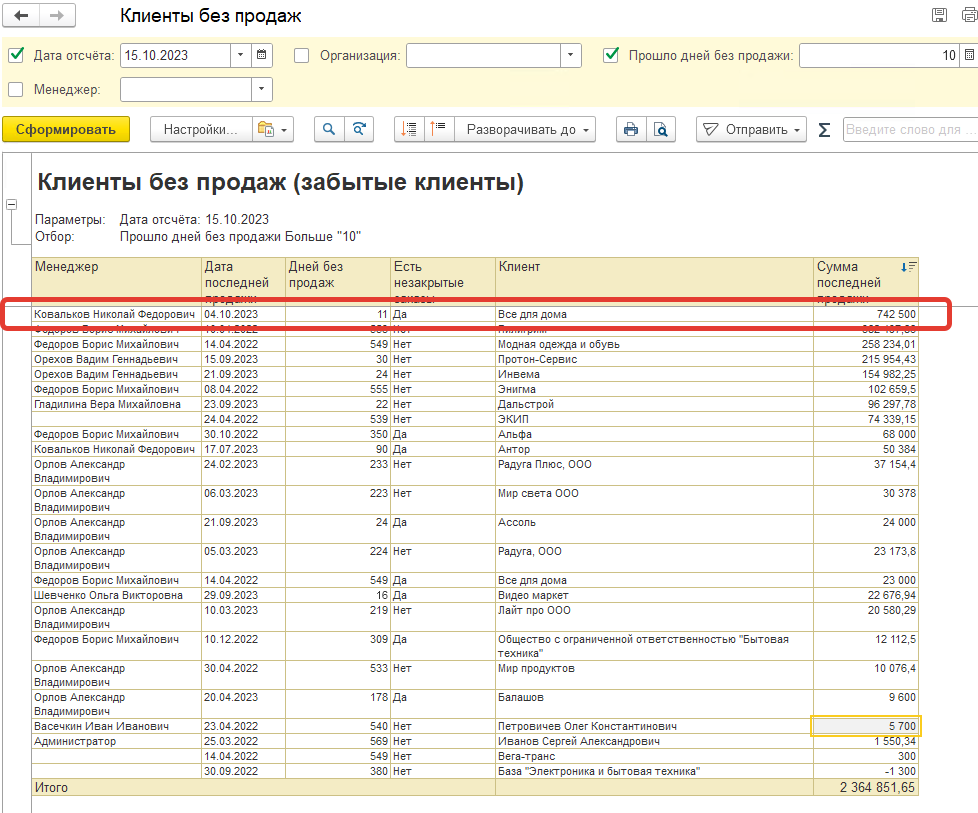Collapse all groups icon in toolbar

coord(409,129)
